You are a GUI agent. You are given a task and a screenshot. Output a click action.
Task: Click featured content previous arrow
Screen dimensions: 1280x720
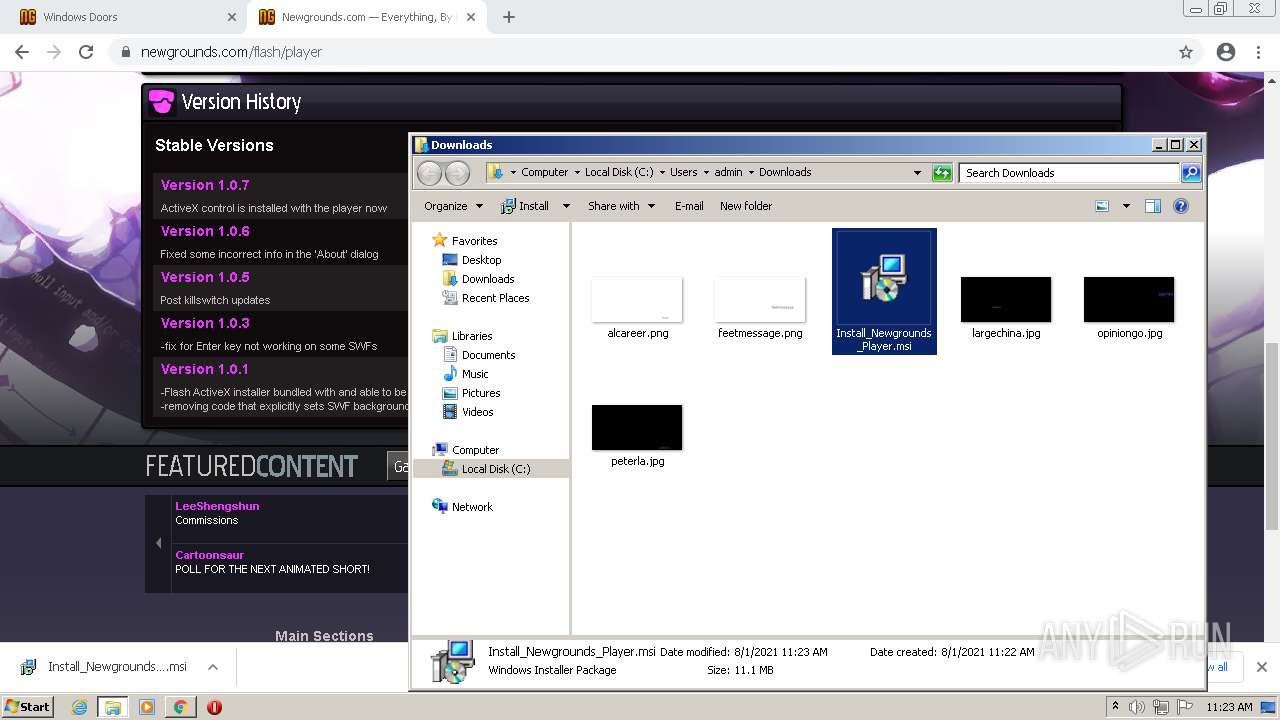tap(158, 543)
